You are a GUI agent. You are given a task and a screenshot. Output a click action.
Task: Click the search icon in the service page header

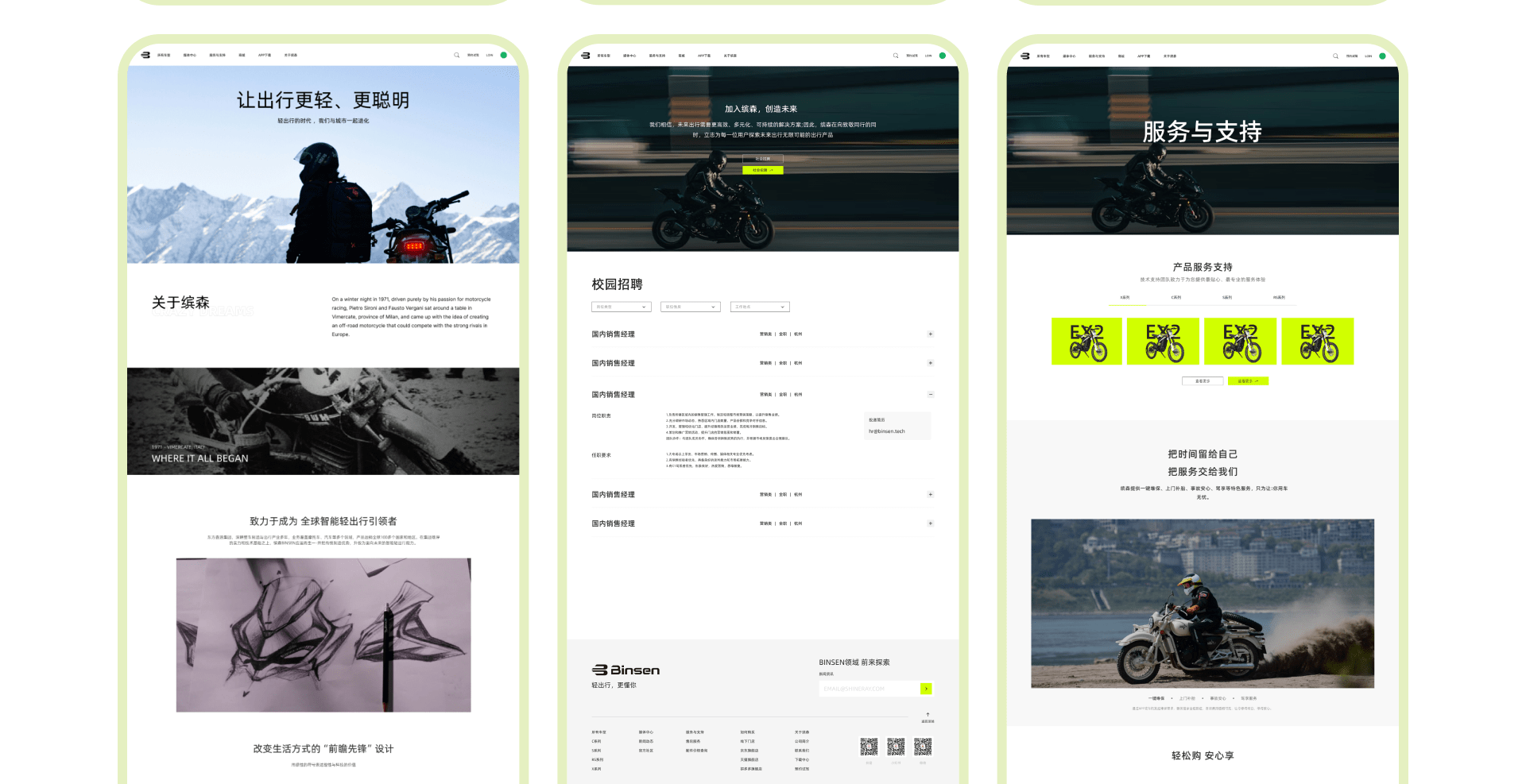[x=1335, y=56]
